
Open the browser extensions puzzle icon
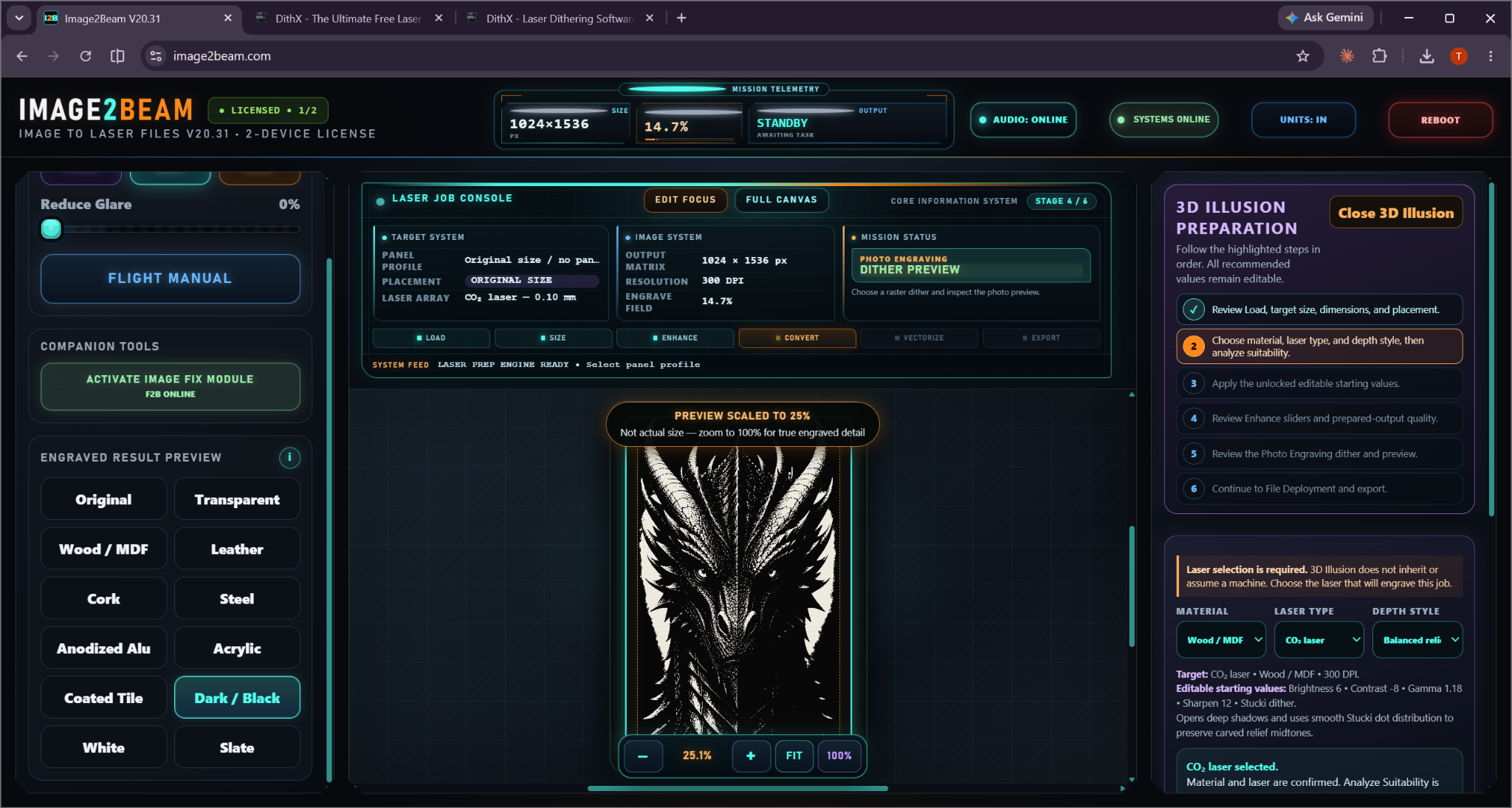pyautogui.click(x=1379, y=56)
